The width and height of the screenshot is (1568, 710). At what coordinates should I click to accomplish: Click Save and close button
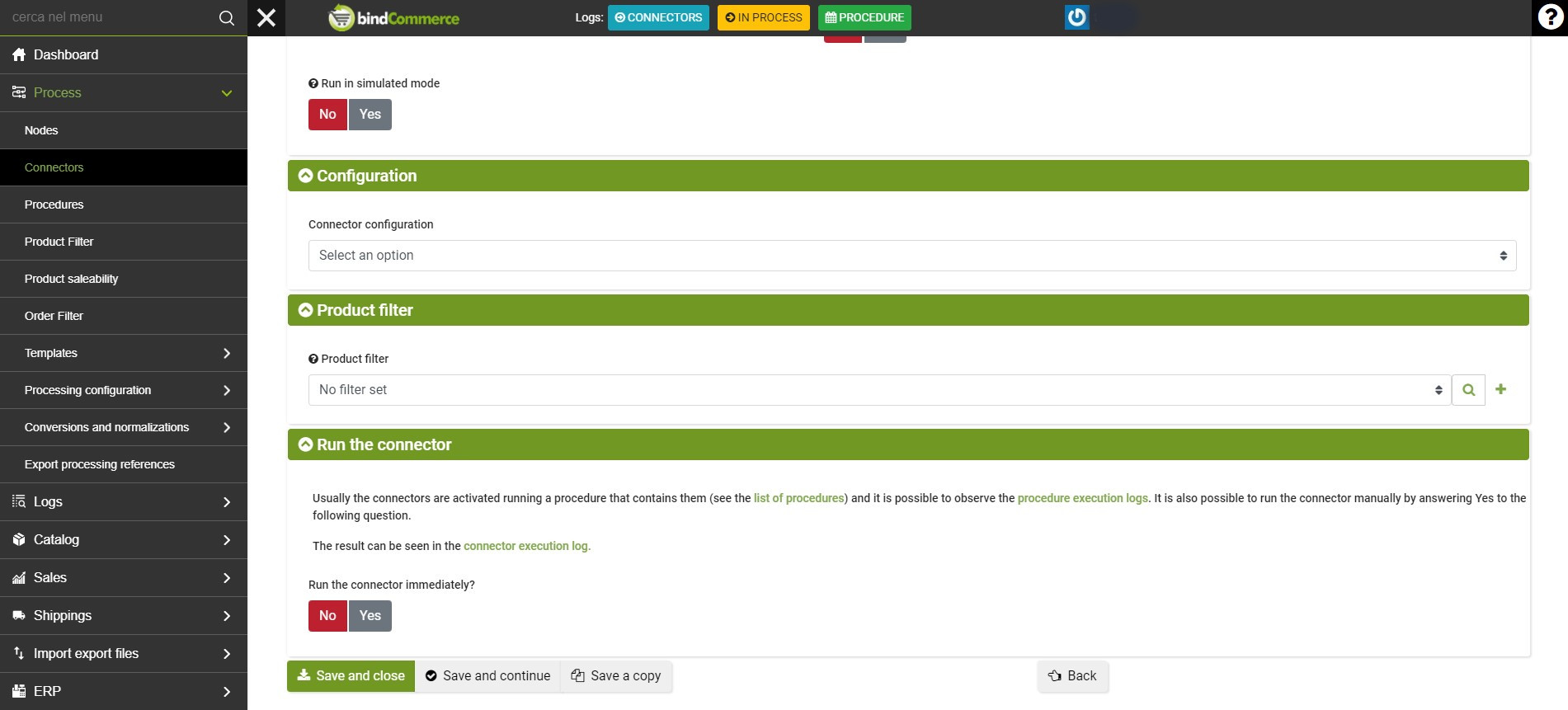(351, 676)
